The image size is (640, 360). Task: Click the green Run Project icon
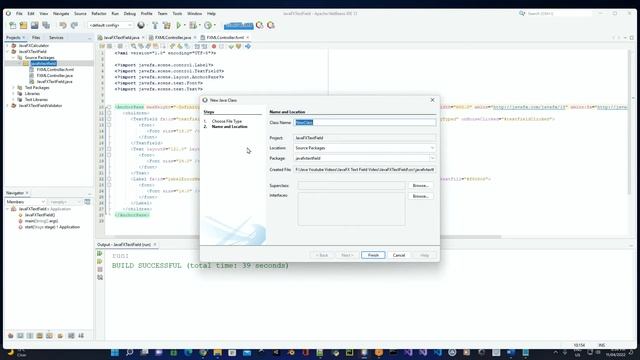click(178, 25)
